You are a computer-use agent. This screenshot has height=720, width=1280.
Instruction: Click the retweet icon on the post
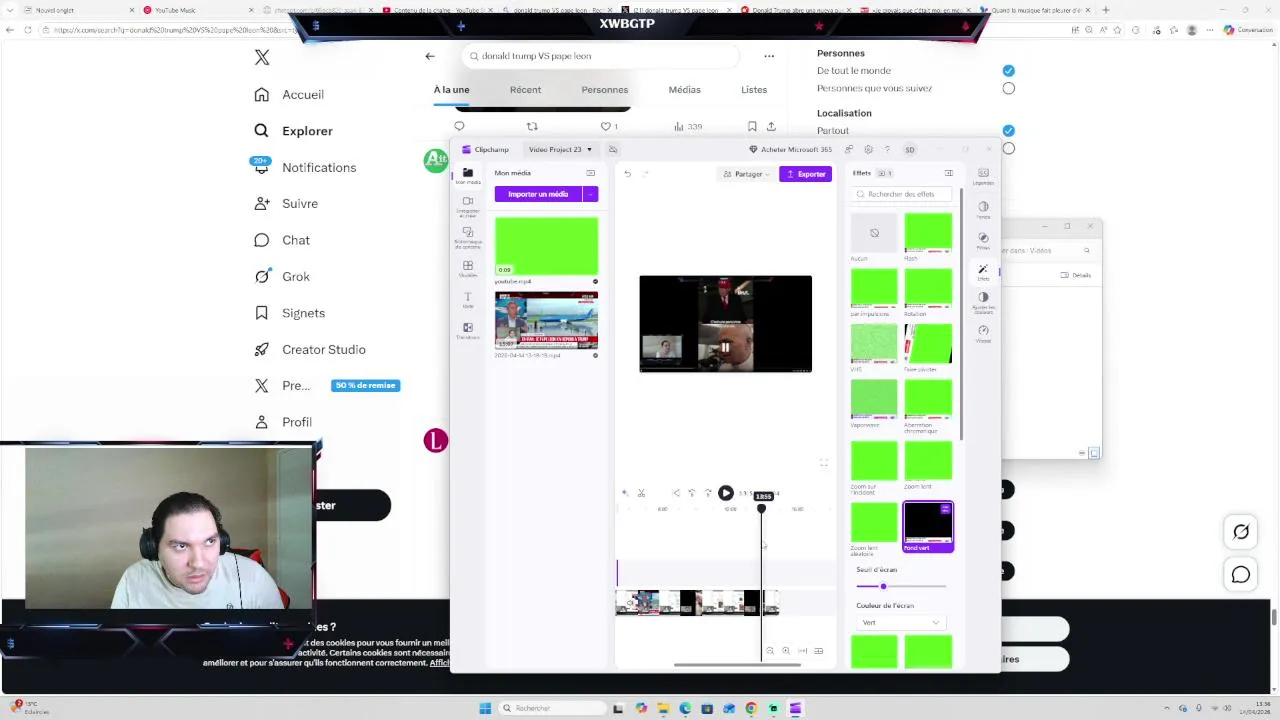(x=532, y=126)
